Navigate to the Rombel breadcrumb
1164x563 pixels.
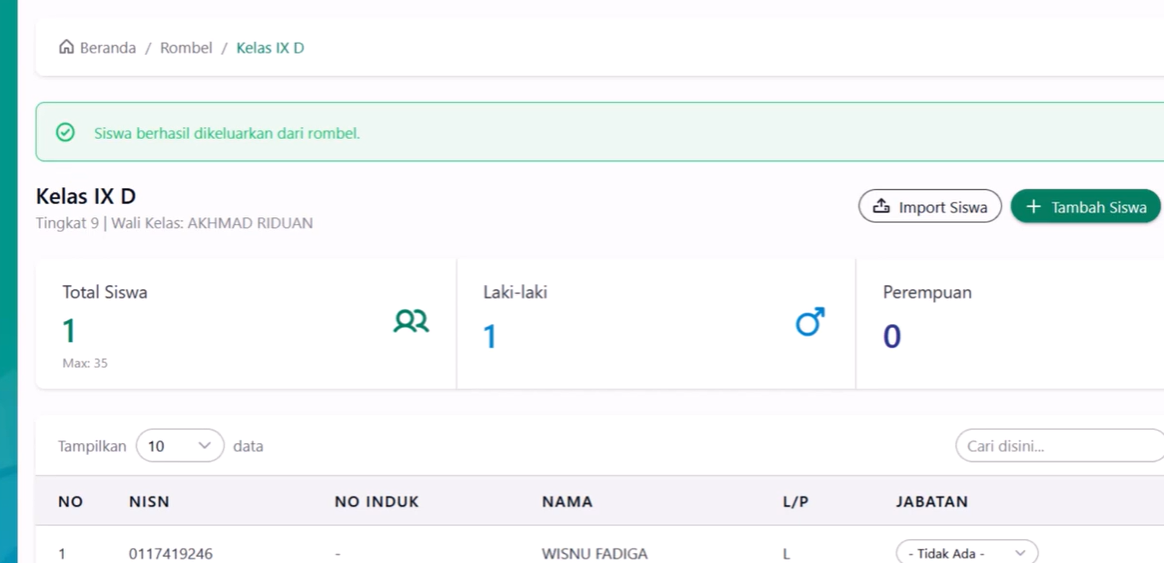click(186, 48)
